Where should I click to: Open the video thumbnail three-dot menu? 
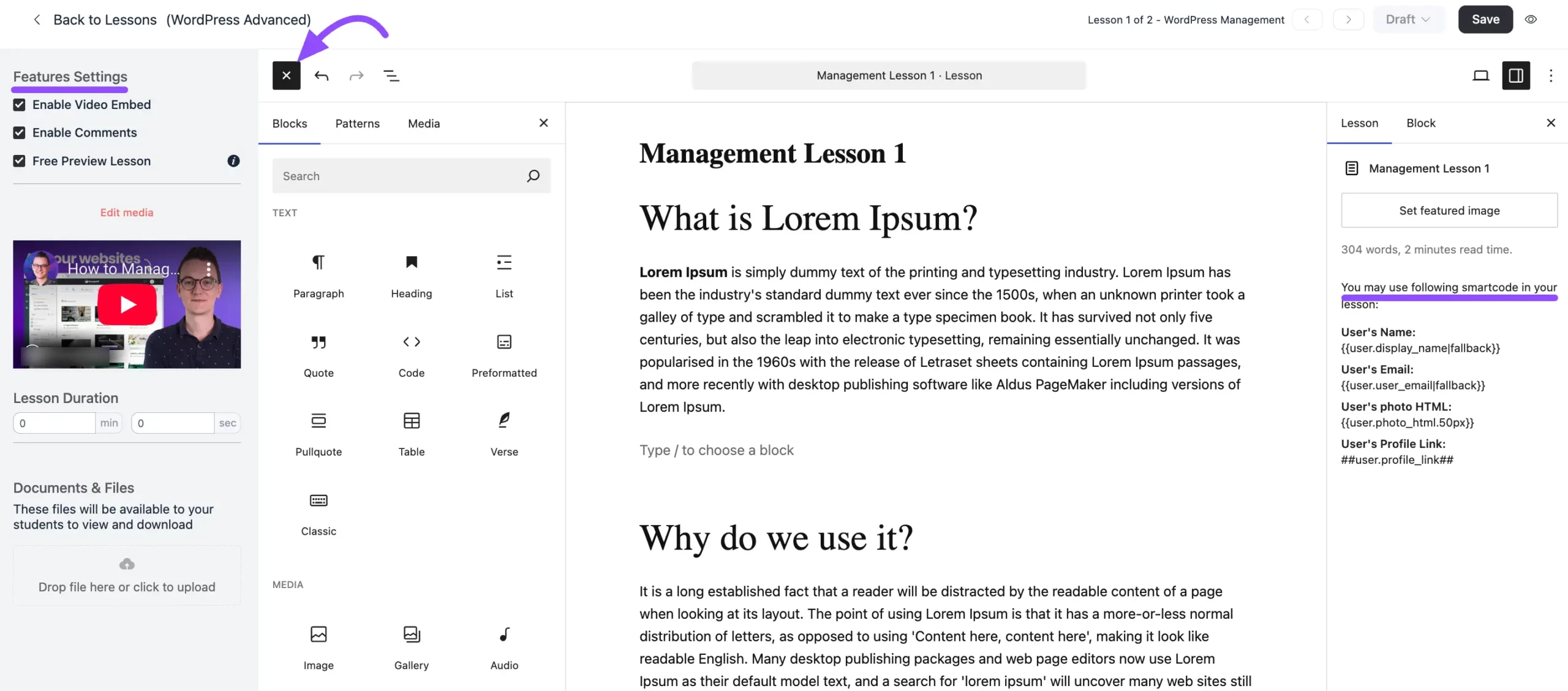click(x=209, y=269)
